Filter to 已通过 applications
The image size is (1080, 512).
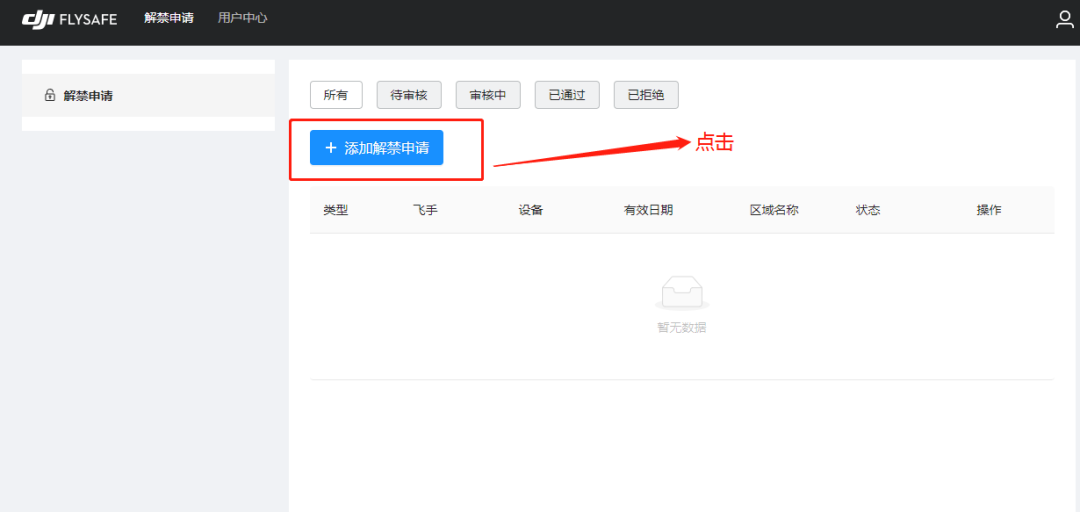(x=567, y=95)
